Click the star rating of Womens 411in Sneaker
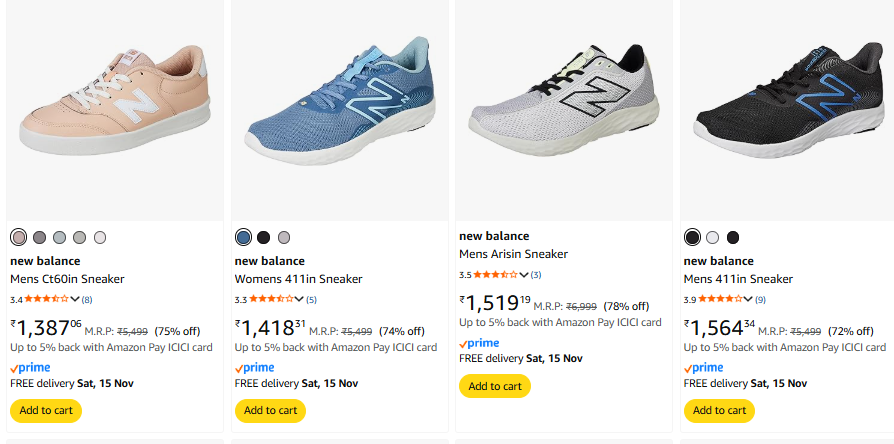The width and height of the screenshot is (894, 444). [x=270, y=299]
